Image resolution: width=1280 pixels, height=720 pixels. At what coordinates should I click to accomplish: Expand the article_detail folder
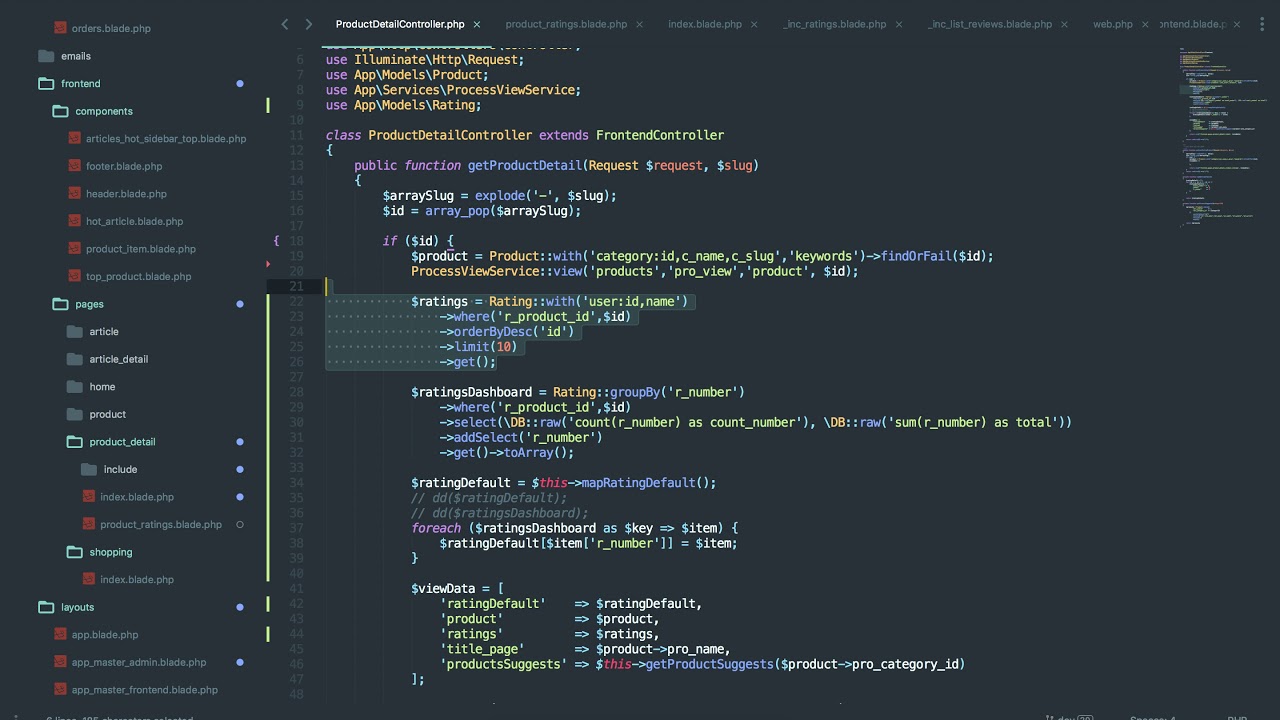click(x=74, y=359)
